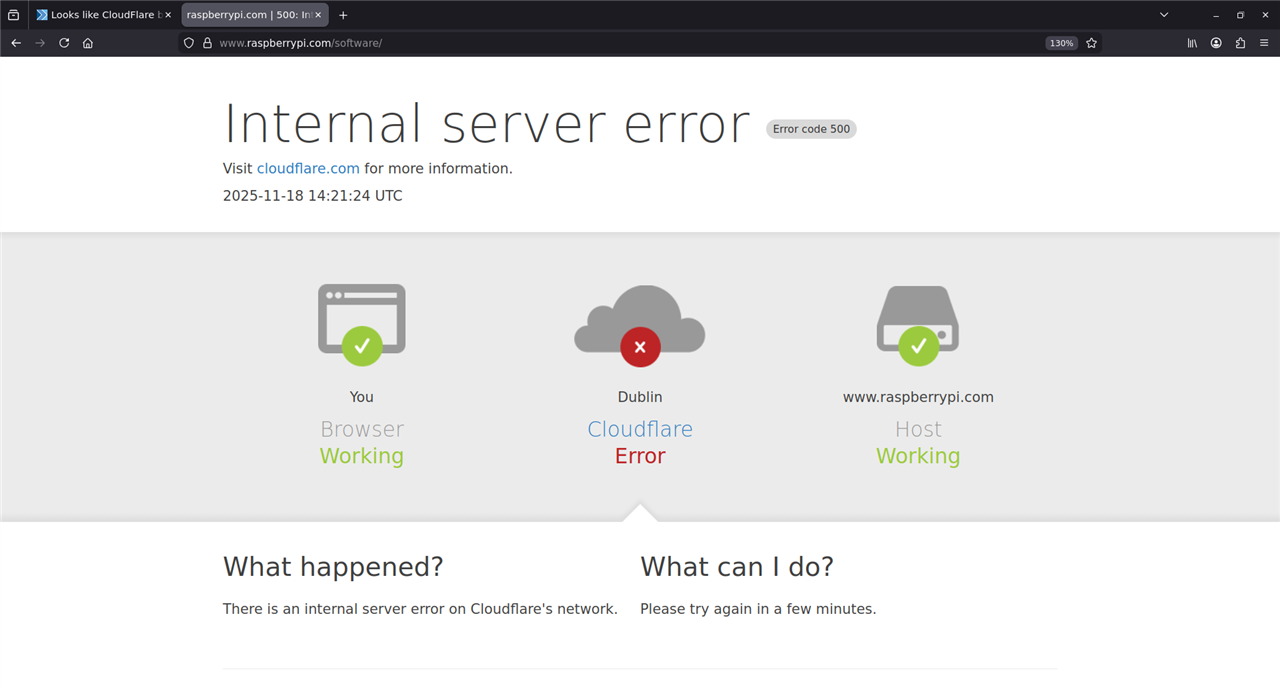Viewport: 1280px width, 693px height.
Task: Click the tracking protection shield icon
Action: [189, 43]
